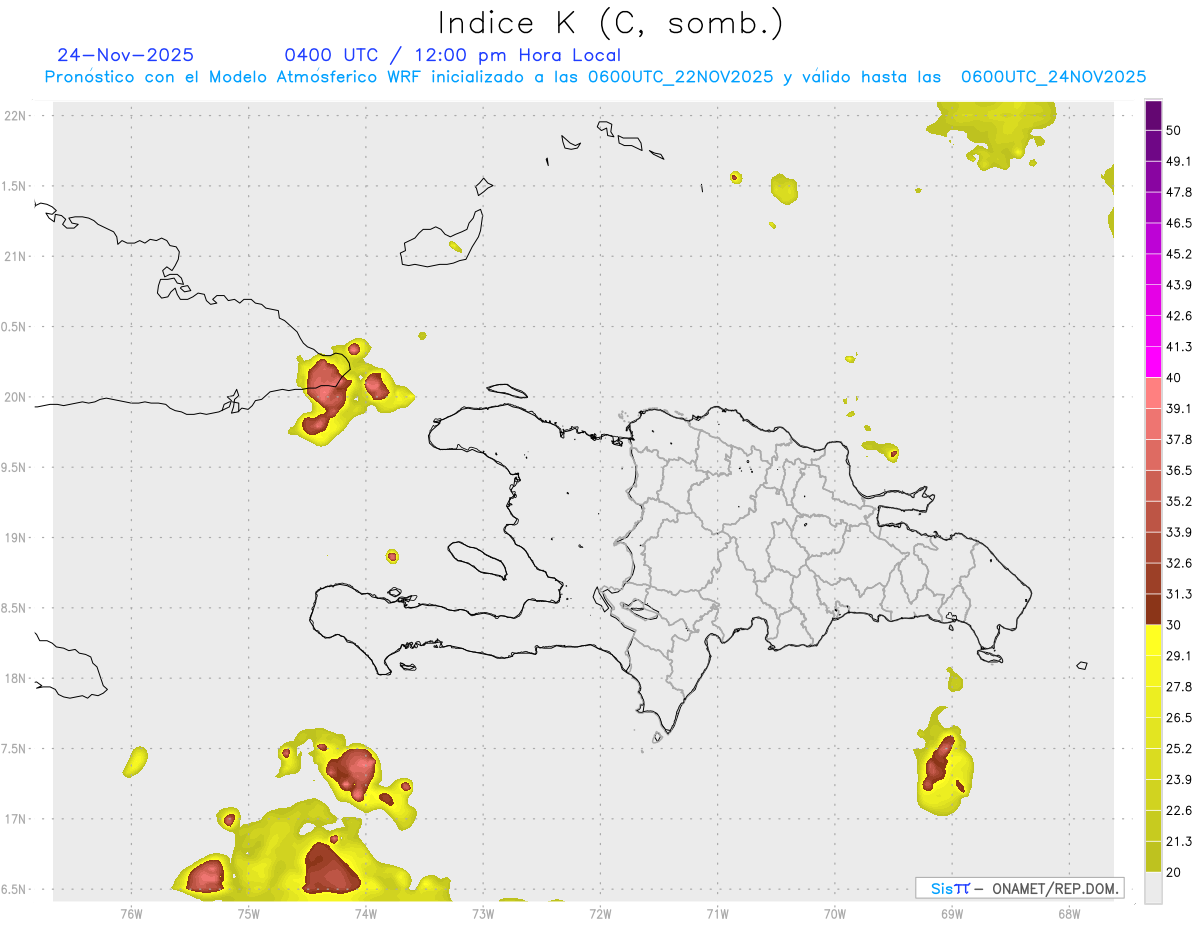The height and width of the screenshot is (927, 1200).
Task: Click the colorbar value "47.8"
Action: [1179, 192]
